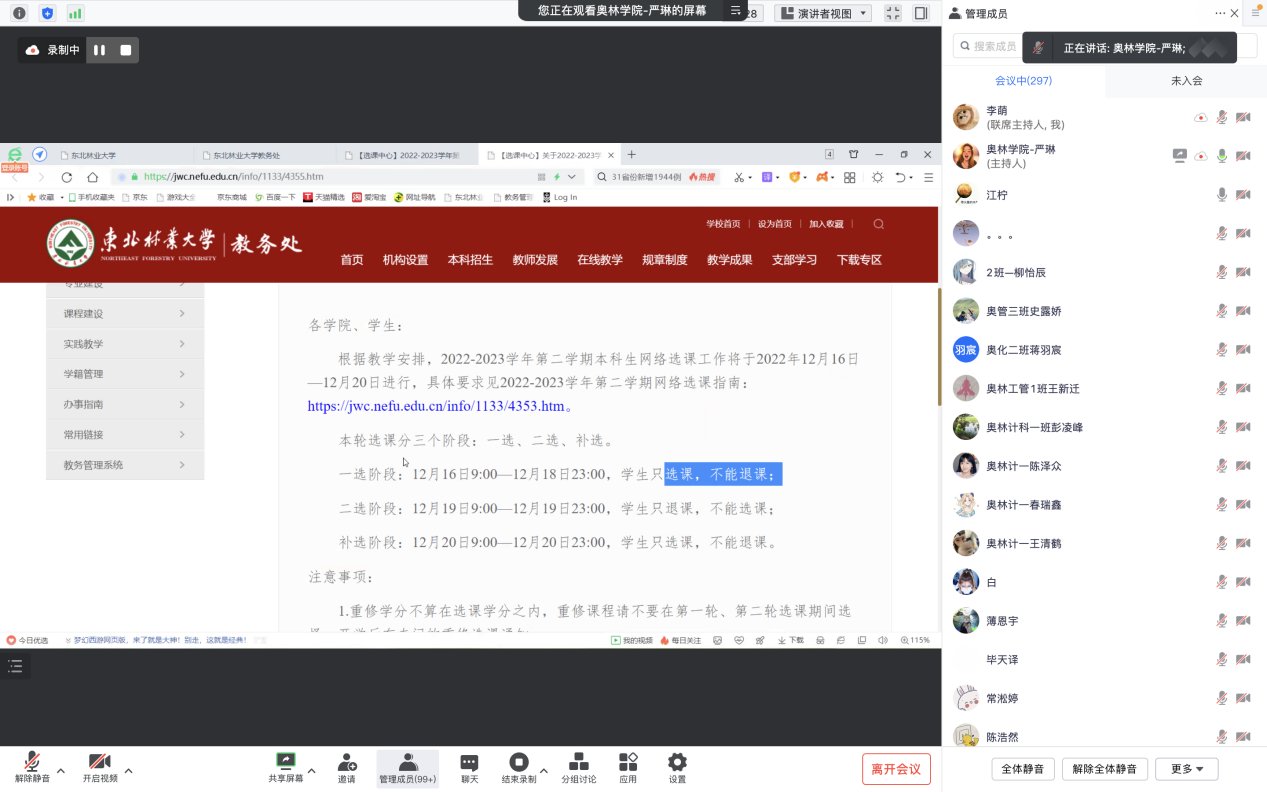Toggle start video (开启视频)

(x=99, y=763)
